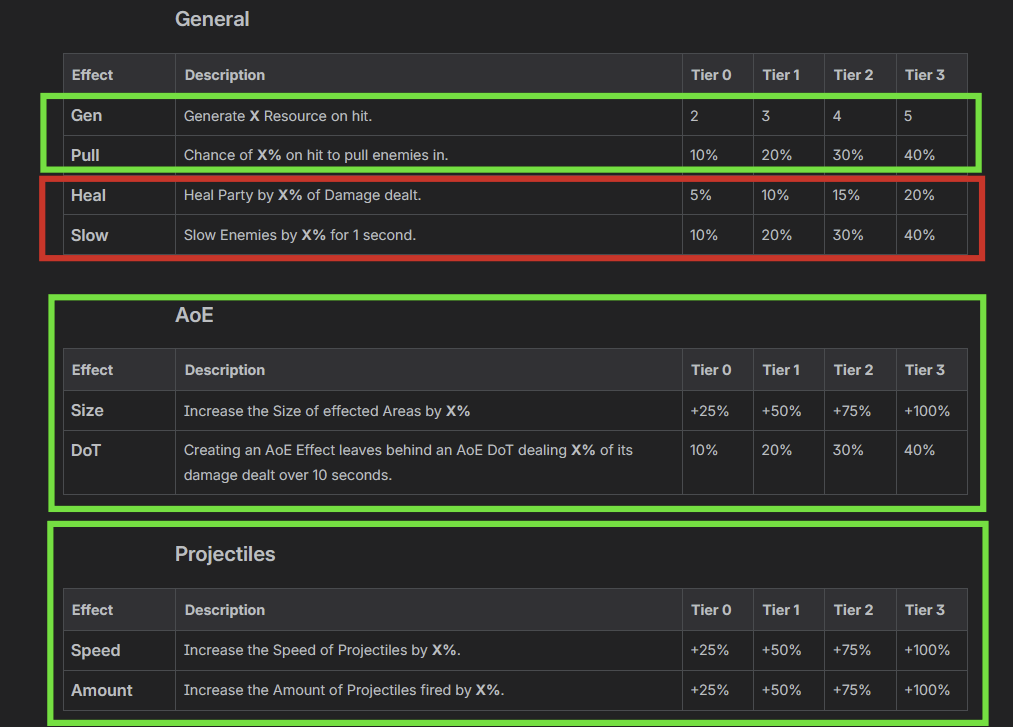Select the Heal Tier 3 value 20%
This screenshot has width=1013, height=727.
[919, 196]
